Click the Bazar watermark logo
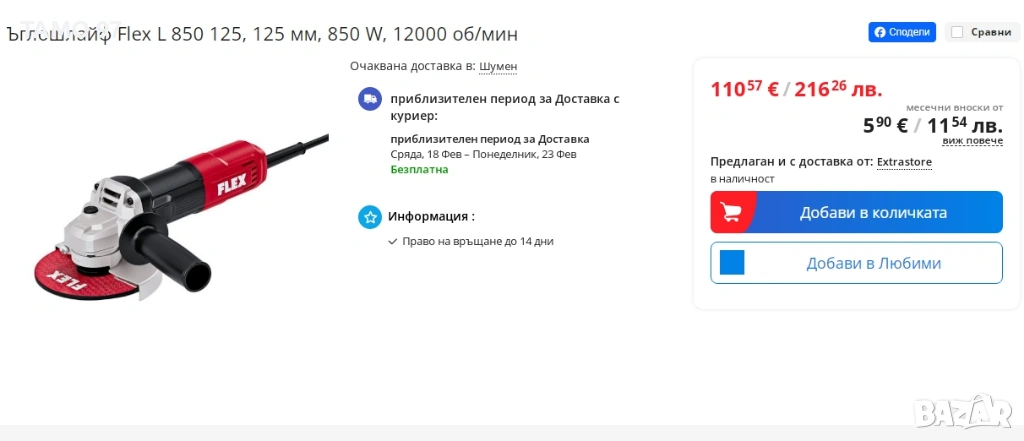1024x441 pixels. [963, 410]
